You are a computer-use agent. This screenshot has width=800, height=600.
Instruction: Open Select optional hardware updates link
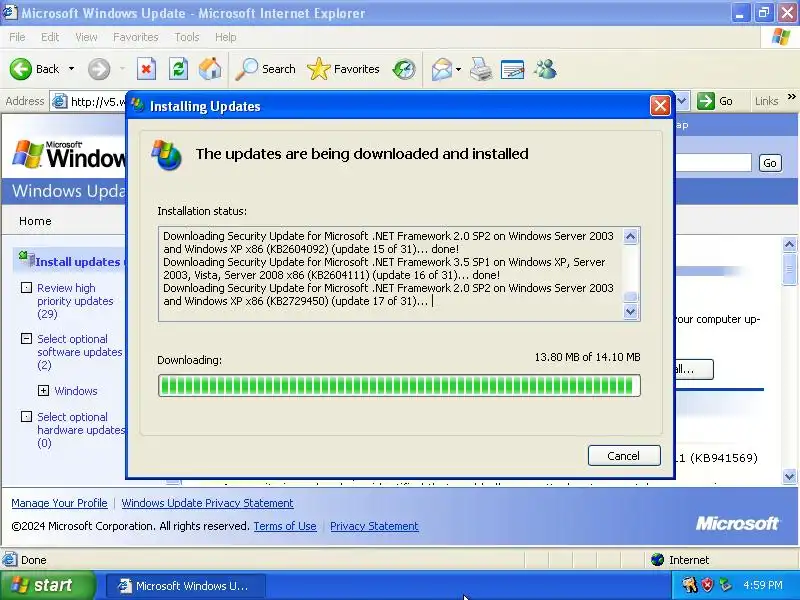(81, 430)
